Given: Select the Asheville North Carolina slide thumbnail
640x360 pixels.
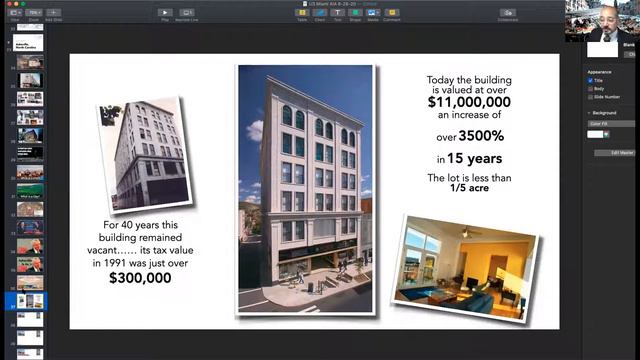Looking at the screenshot, I should tap(28, 42).
